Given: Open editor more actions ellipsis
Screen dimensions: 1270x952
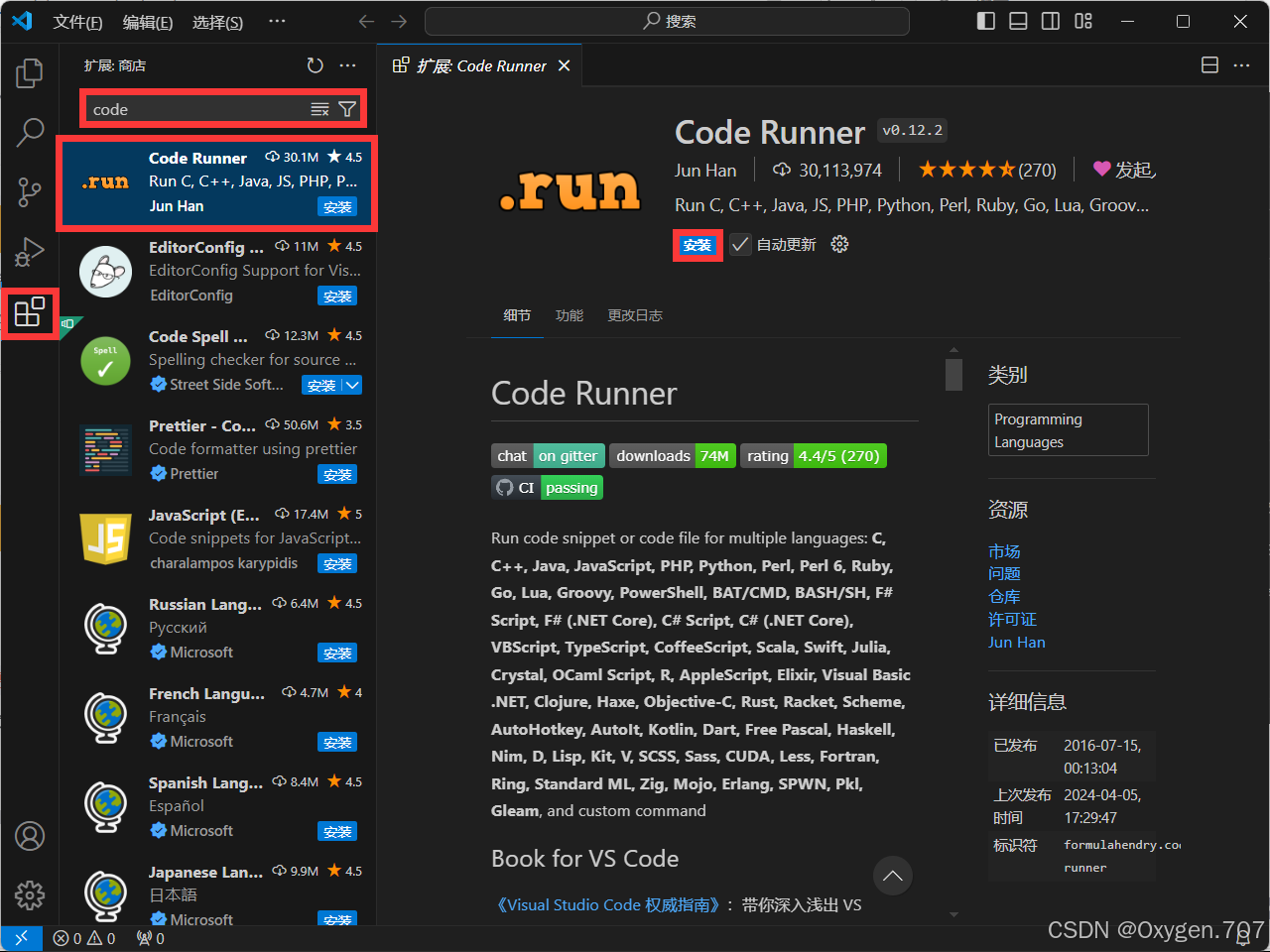Looking at the screenshot, I should pyautogui.click(x=1241, y=65).
